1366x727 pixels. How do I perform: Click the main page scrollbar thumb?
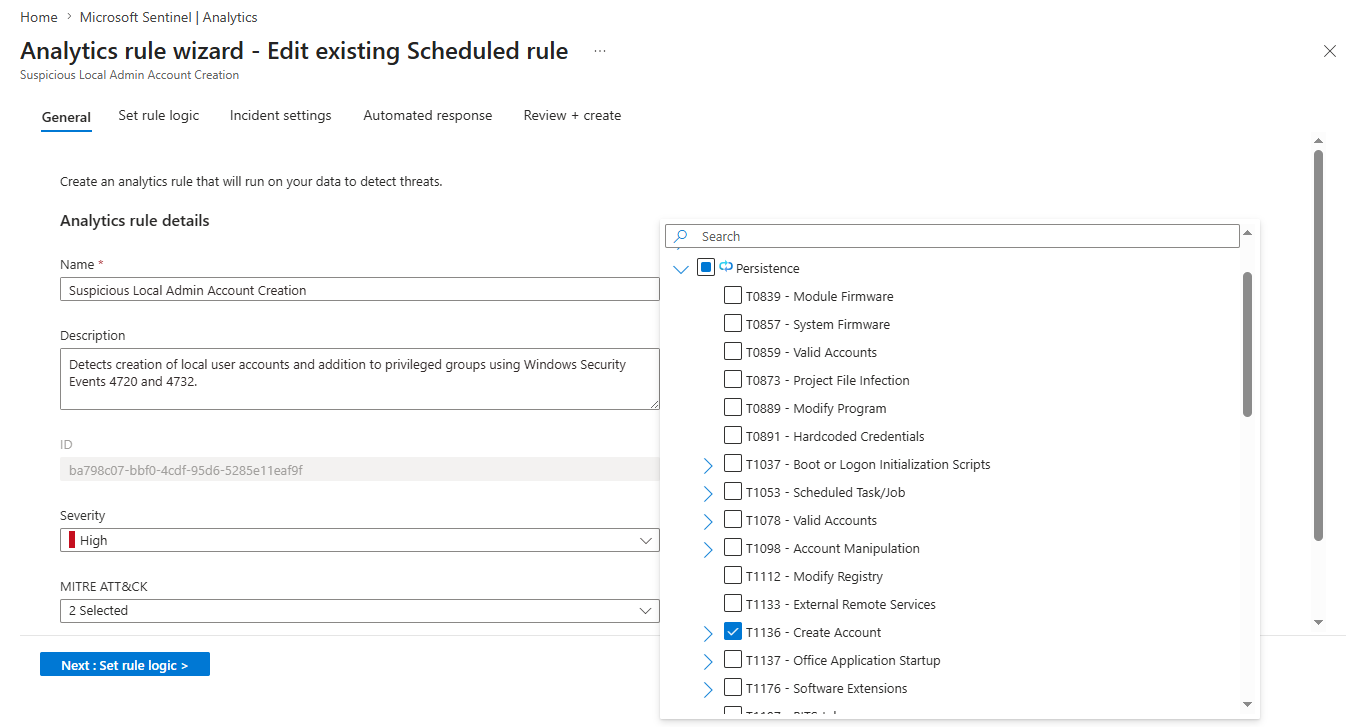click(x=1318, y=345)
